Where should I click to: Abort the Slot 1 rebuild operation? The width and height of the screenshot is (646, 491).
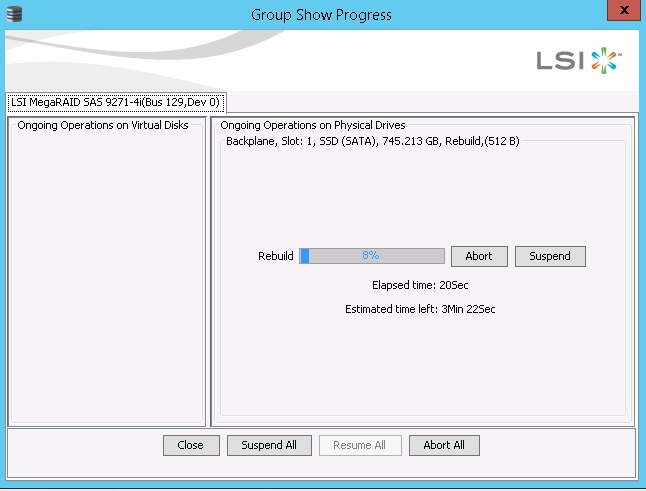[479, 256]
